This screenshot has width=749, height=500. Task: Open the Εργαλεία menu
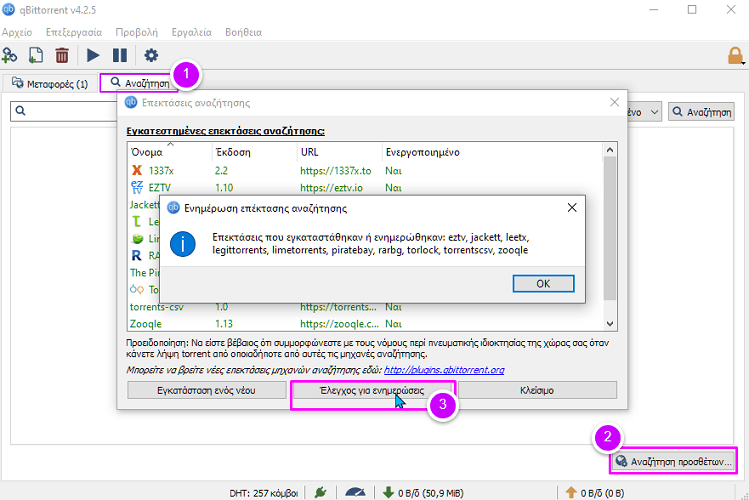click(192, 32)
